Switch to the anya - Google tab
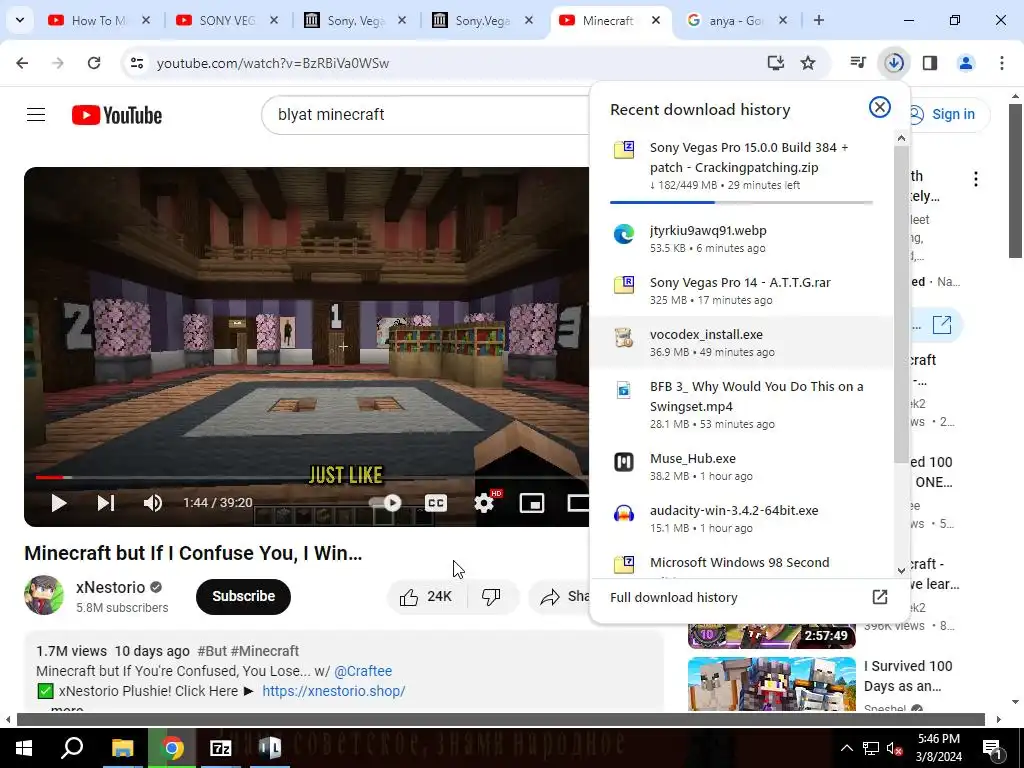Viewport: 1024px width, 768px height. point(735,20)
